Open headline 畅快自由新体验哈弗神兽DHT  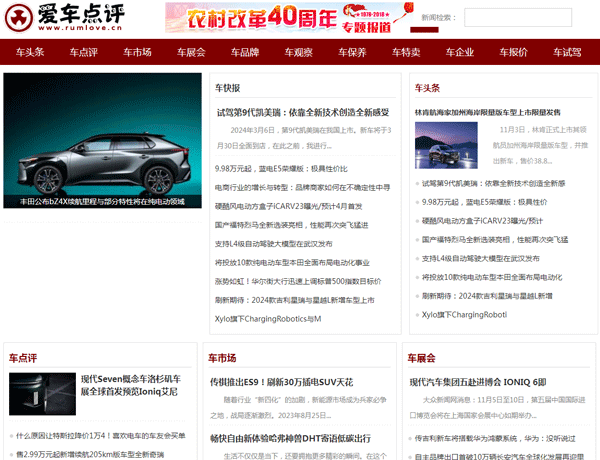pos(290,439)
